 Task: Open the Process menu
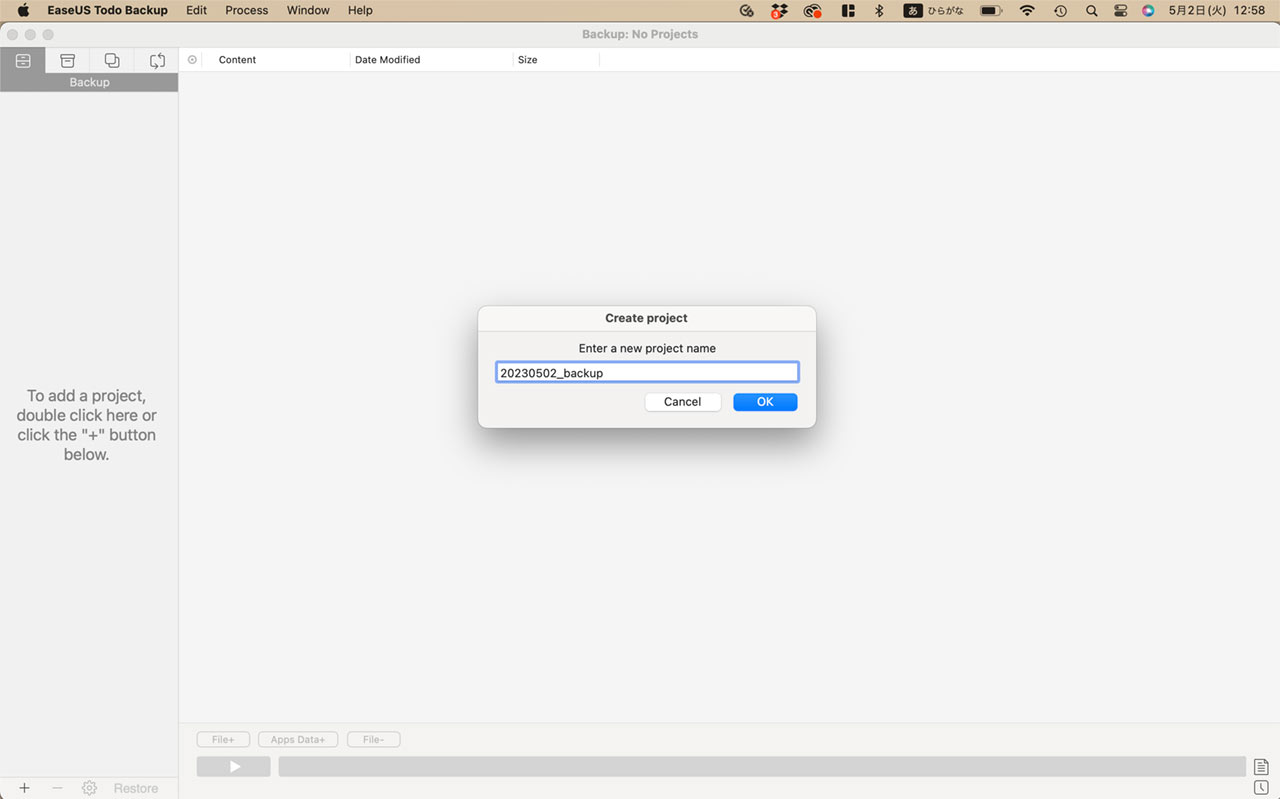coord(246,10)
